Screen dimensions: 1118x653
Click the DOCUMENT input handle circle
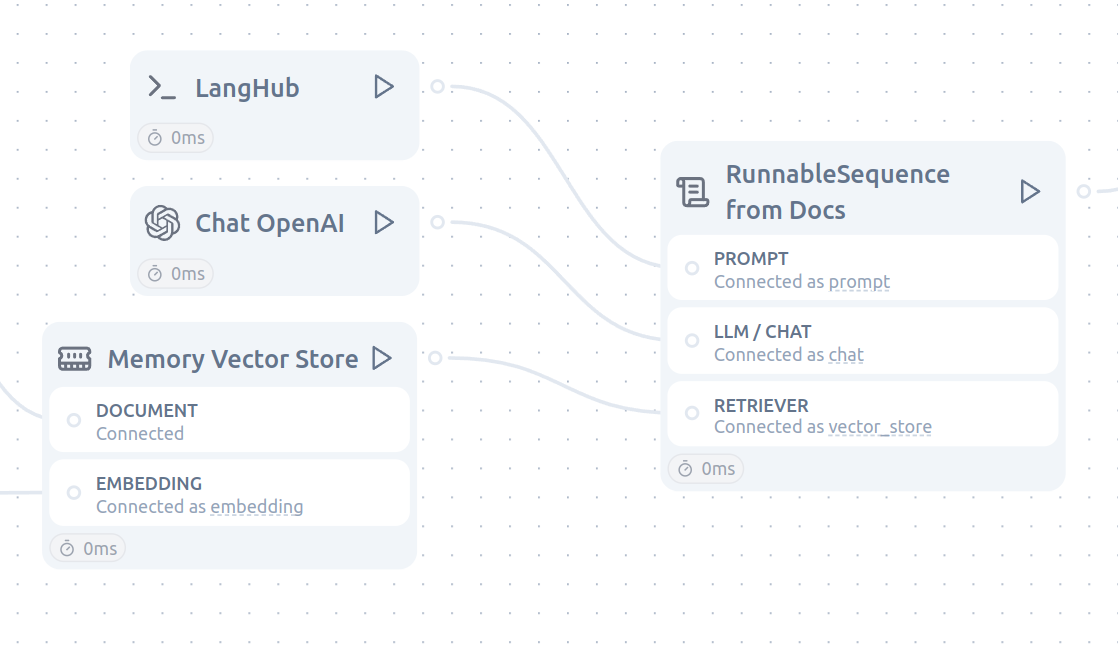pos(73,420)
